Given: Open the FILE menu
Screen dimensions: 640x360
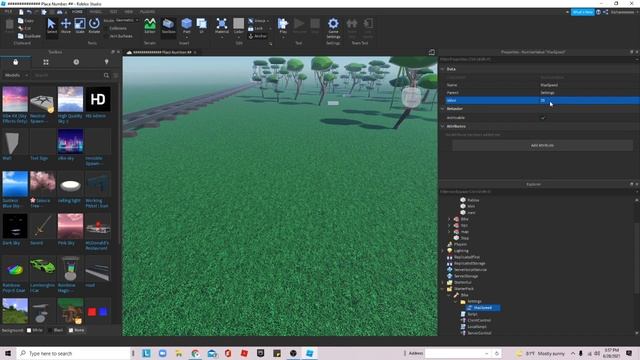Looking at the screenshot, I should 8,12.
